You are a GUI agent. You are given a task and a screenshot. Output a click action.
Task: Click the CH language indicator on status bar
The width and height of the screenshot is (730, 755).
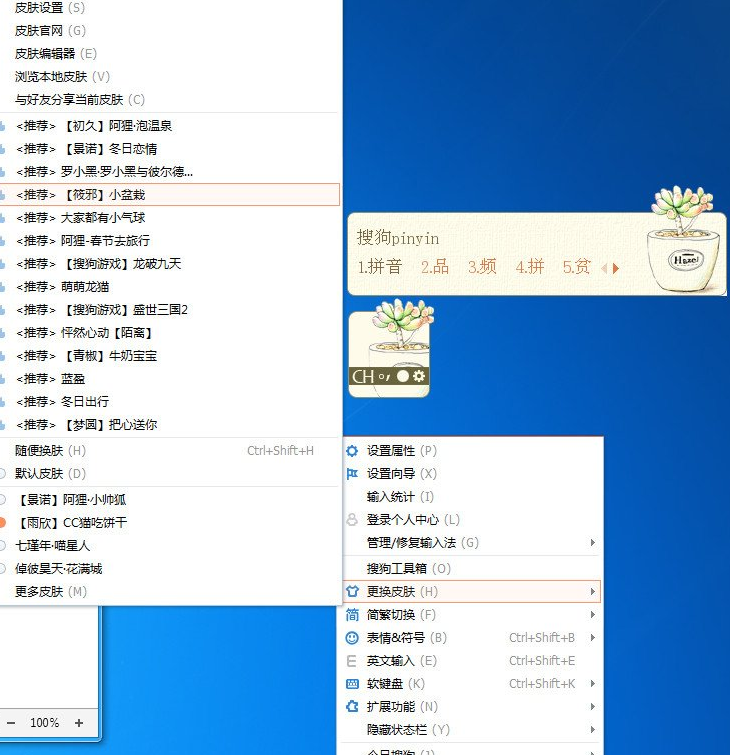point(363,376)
